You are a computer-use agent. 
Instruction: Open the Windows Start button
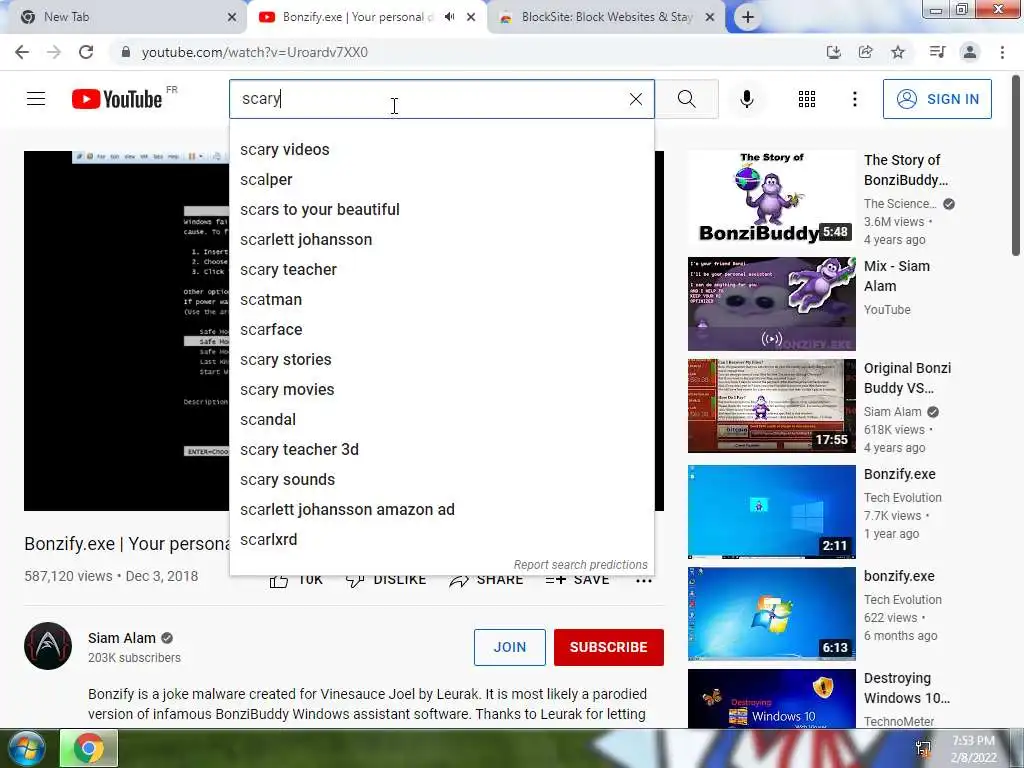(x=26, y=748)
